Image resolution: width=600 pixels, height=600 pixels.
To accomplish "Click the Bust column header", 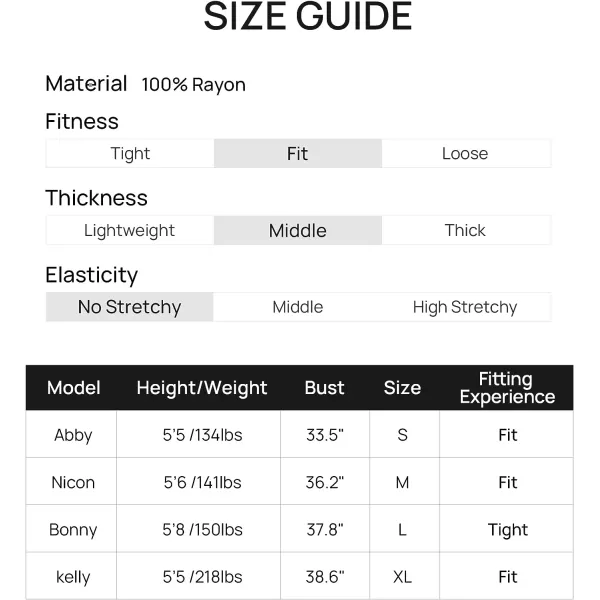I will click(x=324, y=388).
